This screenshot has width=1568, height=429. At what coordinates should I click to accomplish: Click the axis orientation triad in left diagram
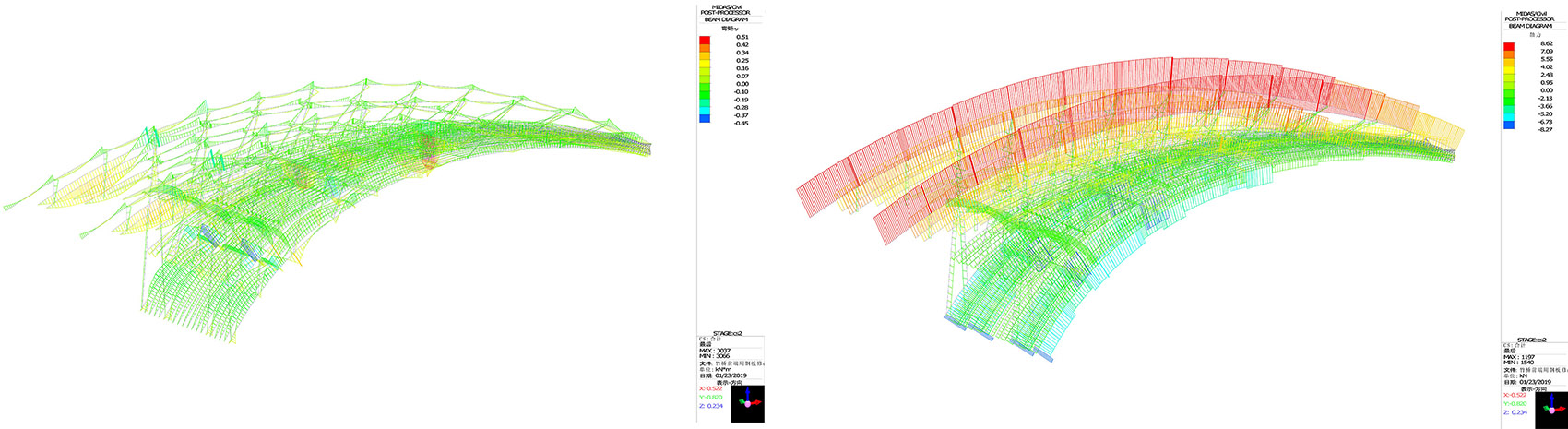tap(747, 403)
